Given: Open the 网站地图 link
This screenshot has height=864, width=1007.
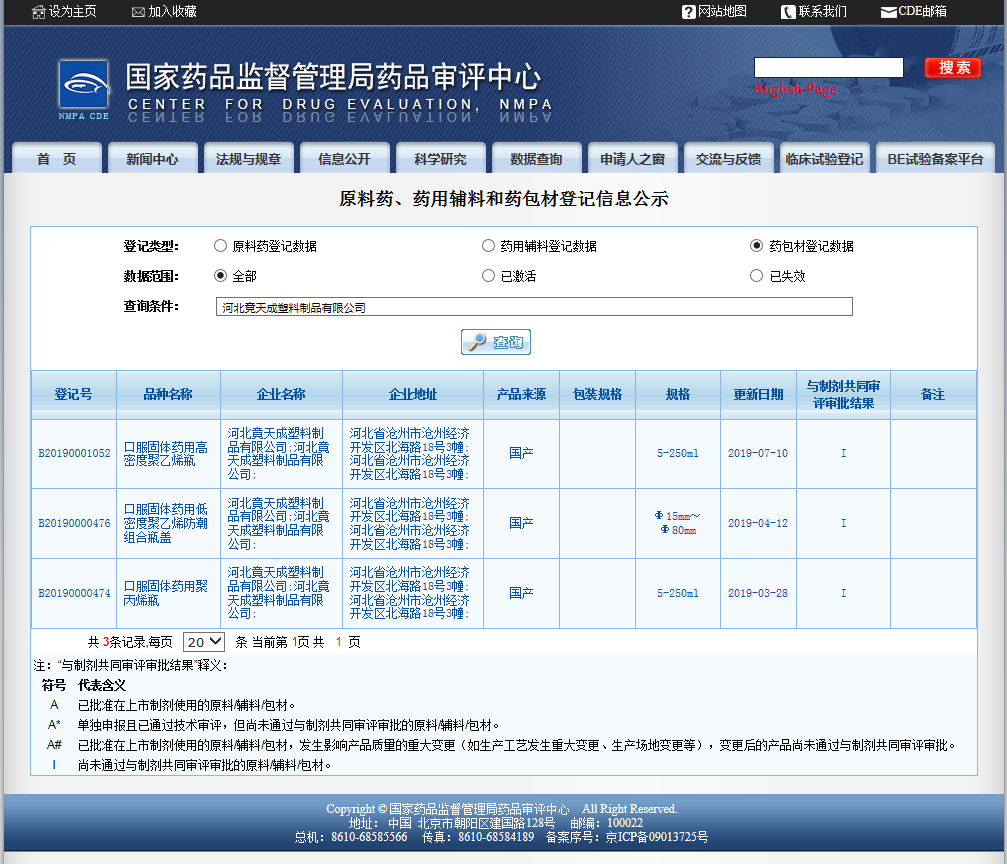Looking at the screenshot, I should coord(722,12).
